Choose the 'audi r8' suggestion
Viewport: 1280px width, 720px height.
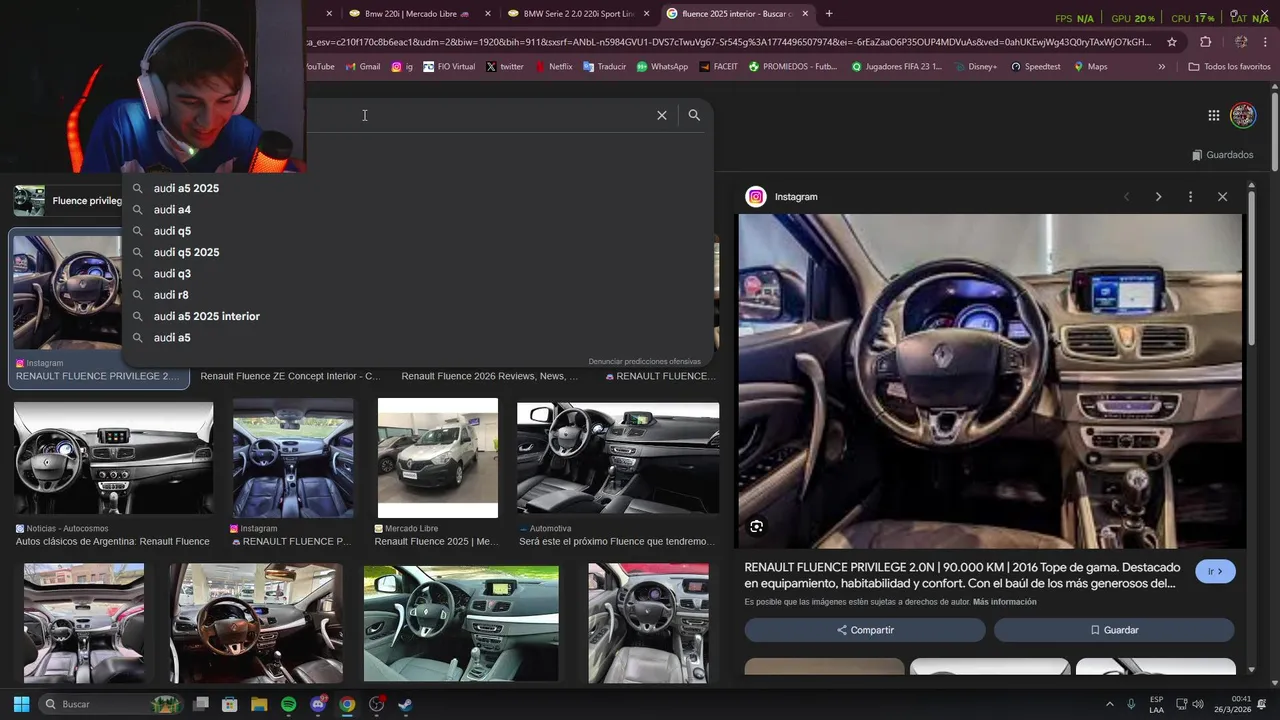click(x=417, y=295)
